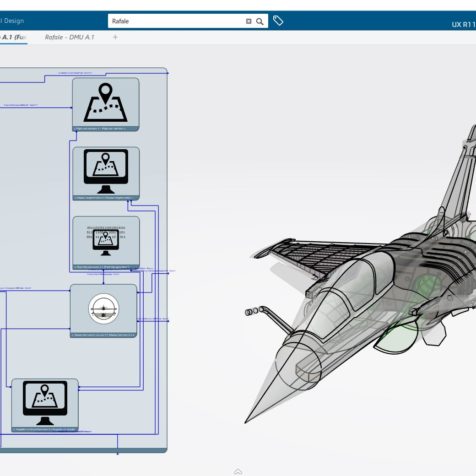Select the monitor map display block below the route block
Viewport: 476px width, 476px height.
[x=106, y=173]
